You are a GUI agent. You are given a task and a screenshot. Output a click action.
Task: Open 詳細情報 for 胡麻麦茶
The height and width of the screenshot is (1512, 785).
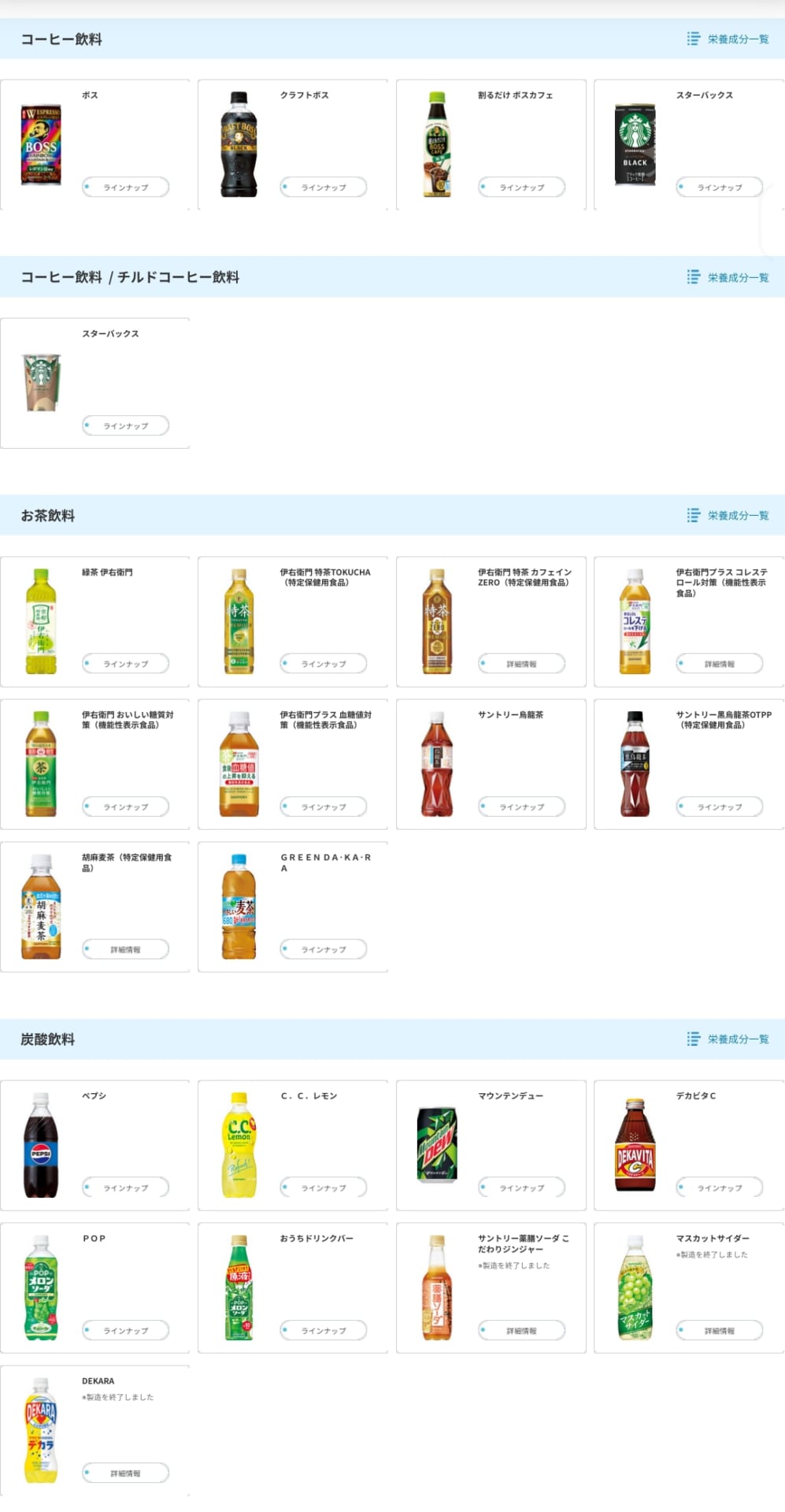[126, 950]
